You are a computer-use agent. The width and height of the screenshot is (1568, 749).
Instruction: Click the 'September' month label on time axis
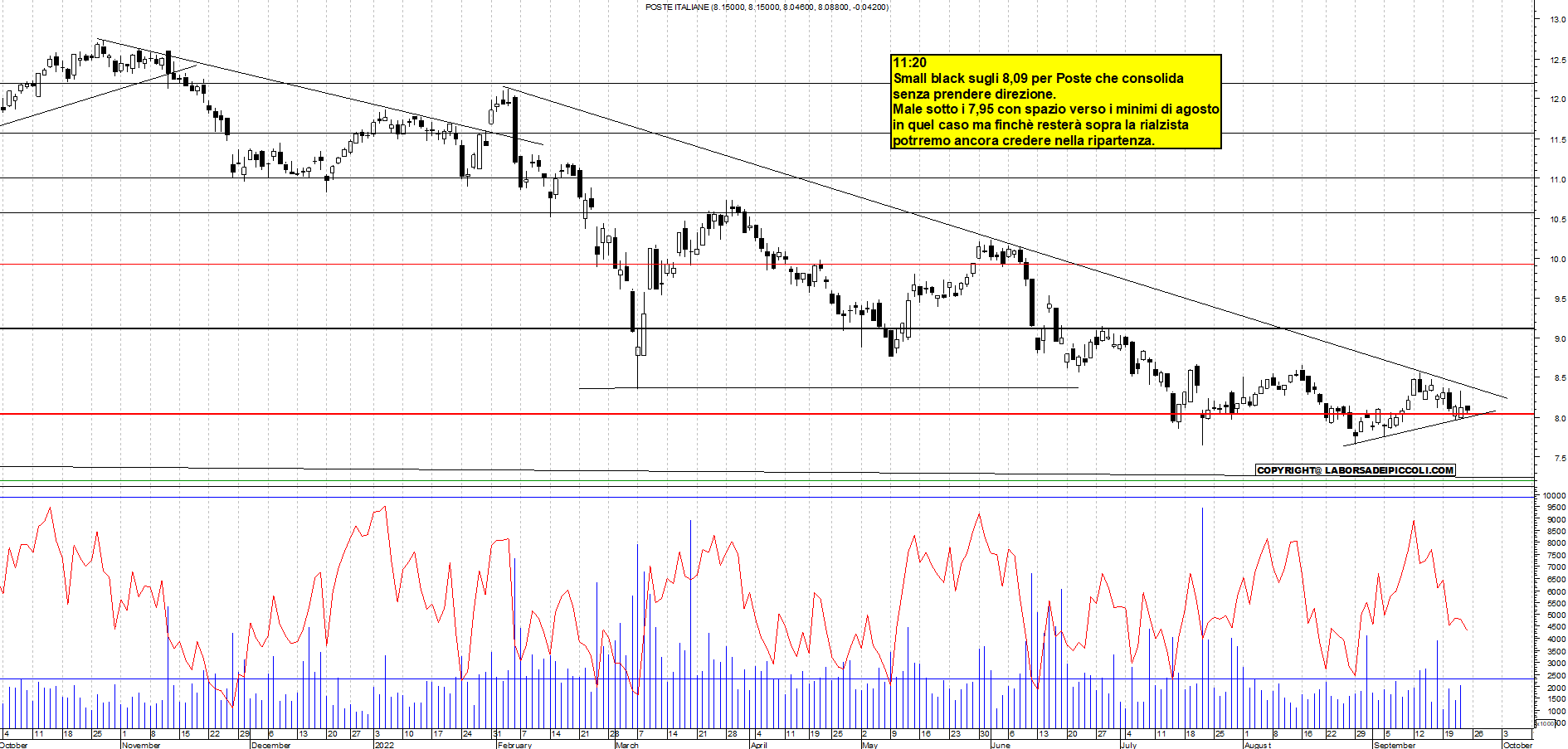pos(1395,745)
